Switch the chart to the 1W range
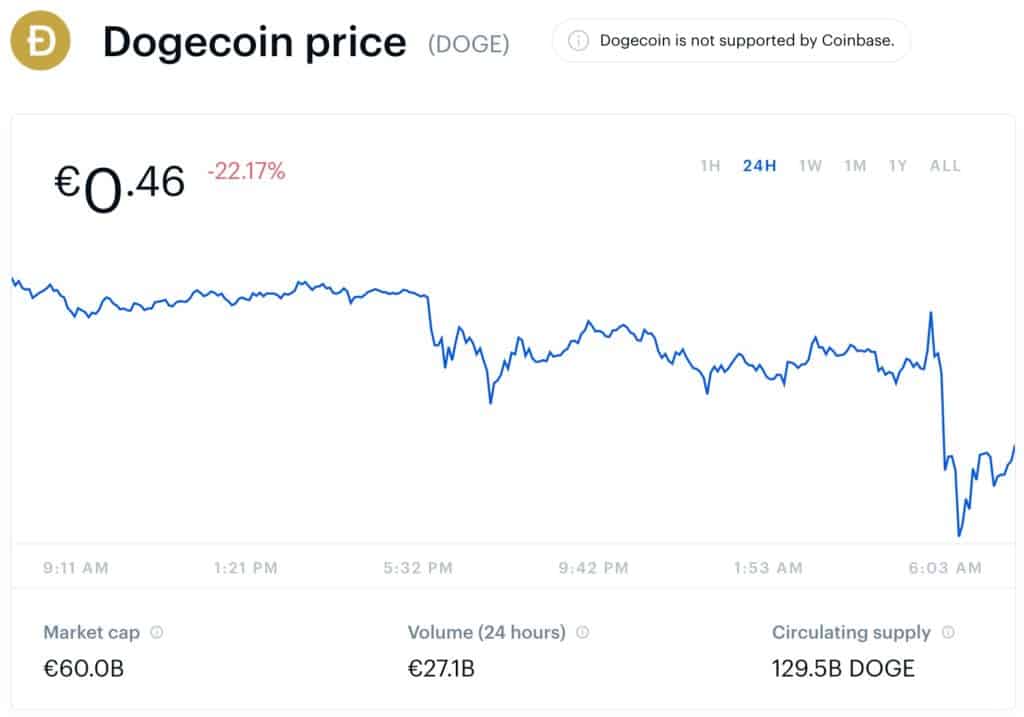This screenshot has width=1024, height=717. (x=810, y=166)
